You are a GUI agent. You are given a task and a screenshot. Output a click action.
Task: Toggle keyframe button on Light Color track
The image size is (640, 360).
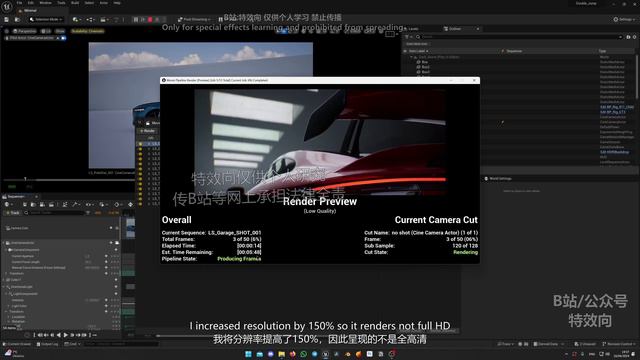click(106, 306)
